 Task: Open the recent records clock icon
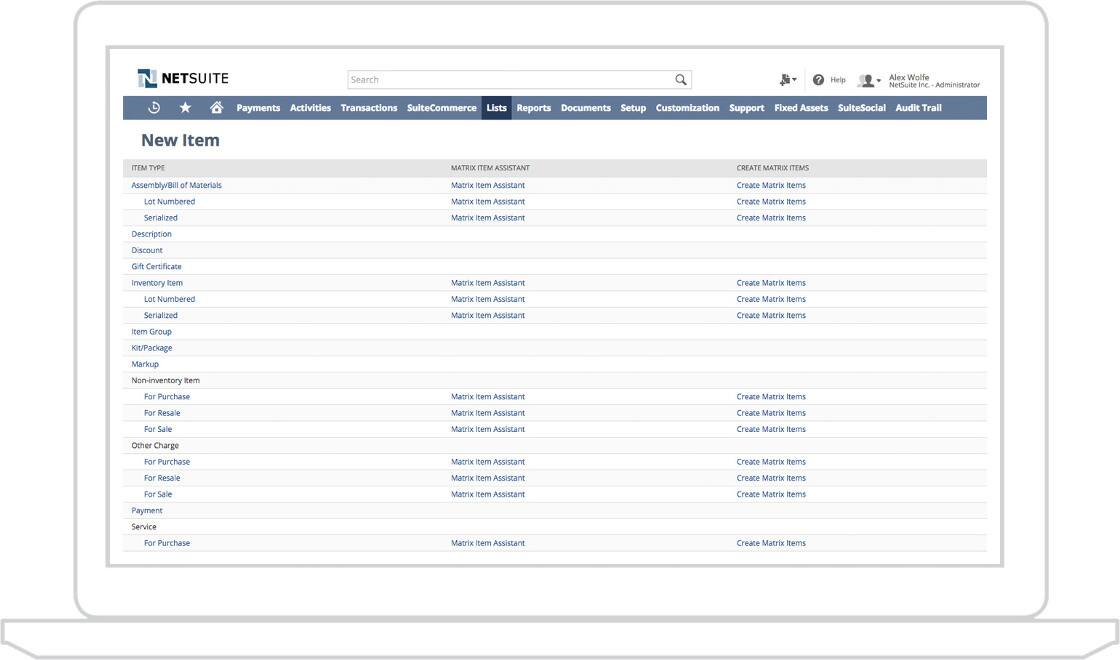pos(154,108)
